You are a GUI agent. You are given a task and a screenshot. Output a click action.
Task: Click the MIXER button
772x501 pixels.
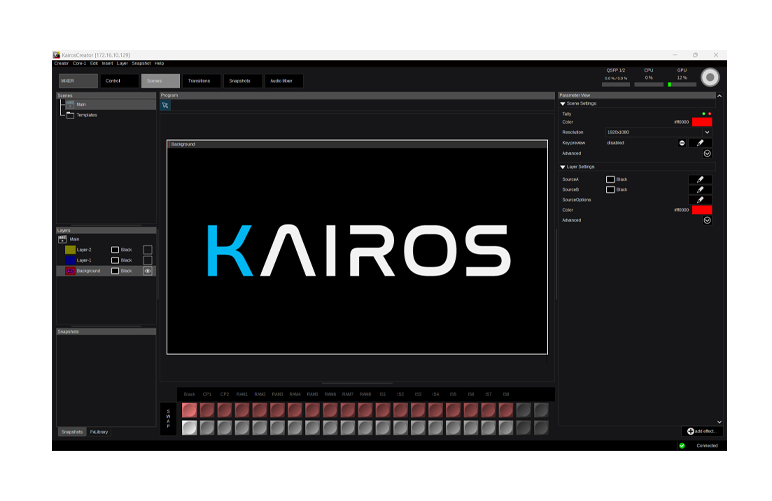pos(78,81)
